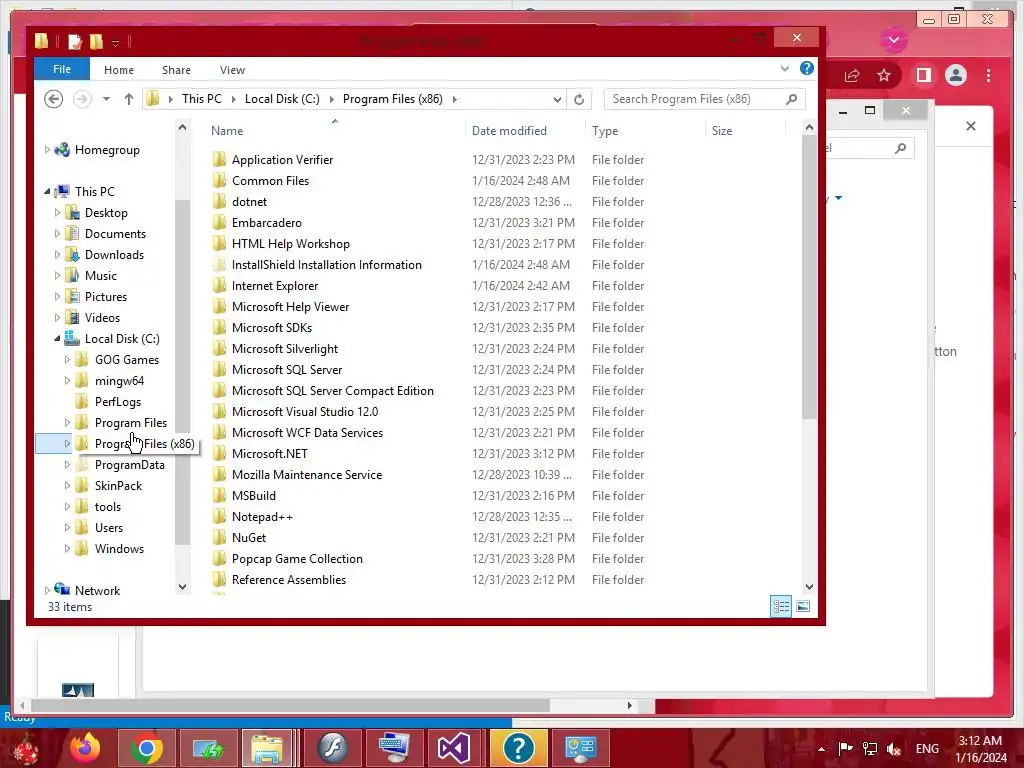The image size is (1024, 768).
Task: Switch to Details view icon in status bar
Action: click(781, 606)
